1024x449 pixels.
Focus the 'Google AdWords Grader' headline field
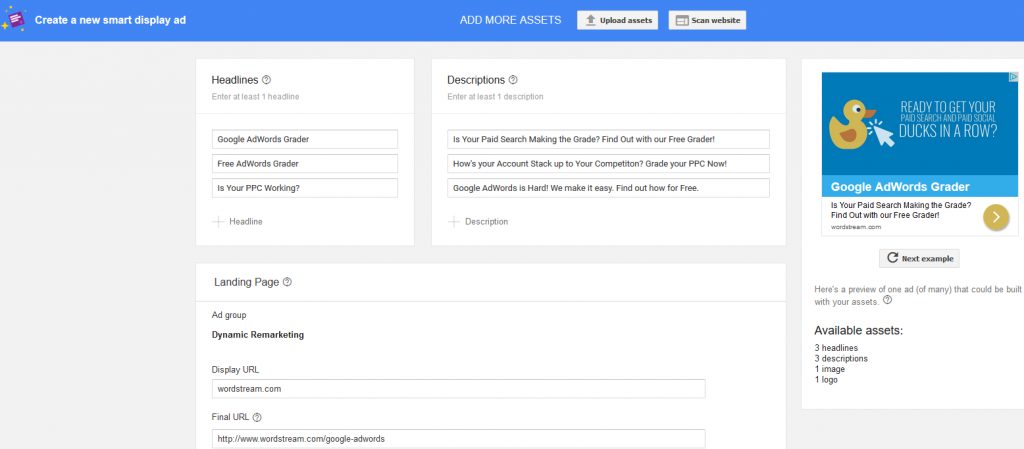point(304,140)
